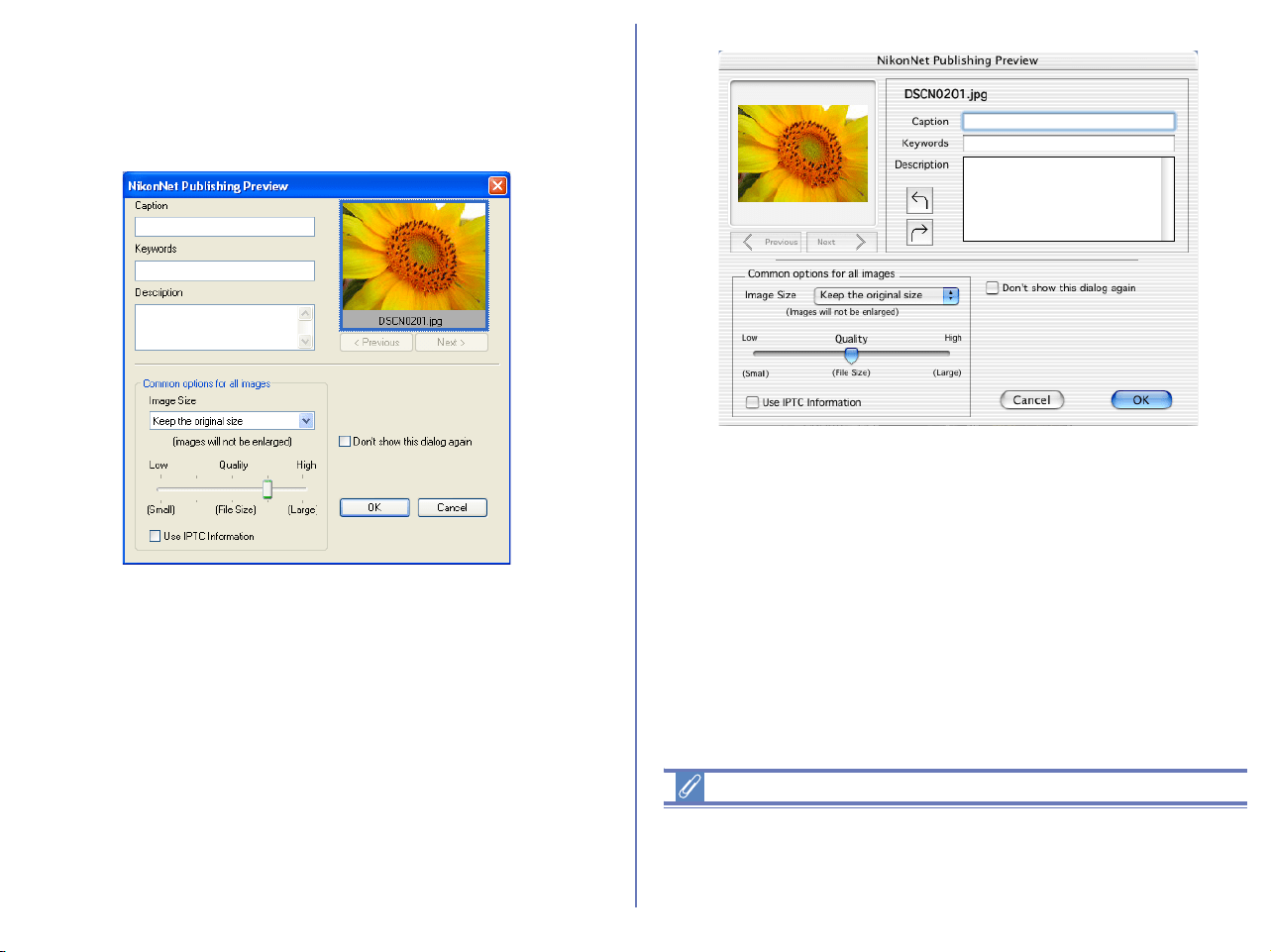Enable Use IPTC Information in Windows dialog
The height and width of the screenshot is (952, 1271).
[155, 536]
